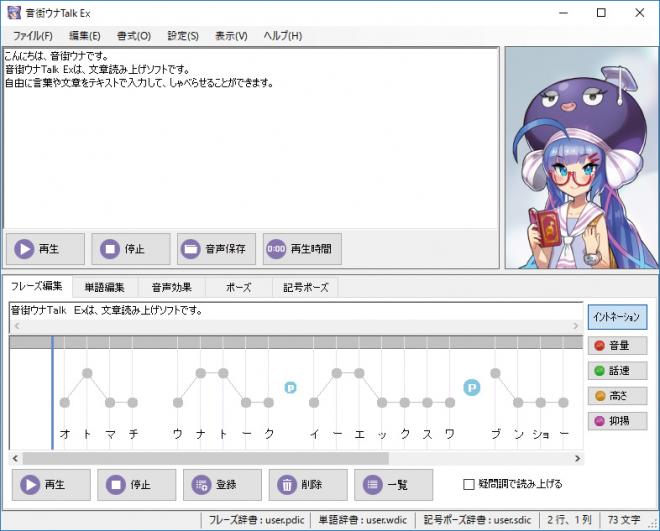660x531 pixels.
Task: Play the phrase with bottom 再生 button
Action: click(x=51, y=485)
